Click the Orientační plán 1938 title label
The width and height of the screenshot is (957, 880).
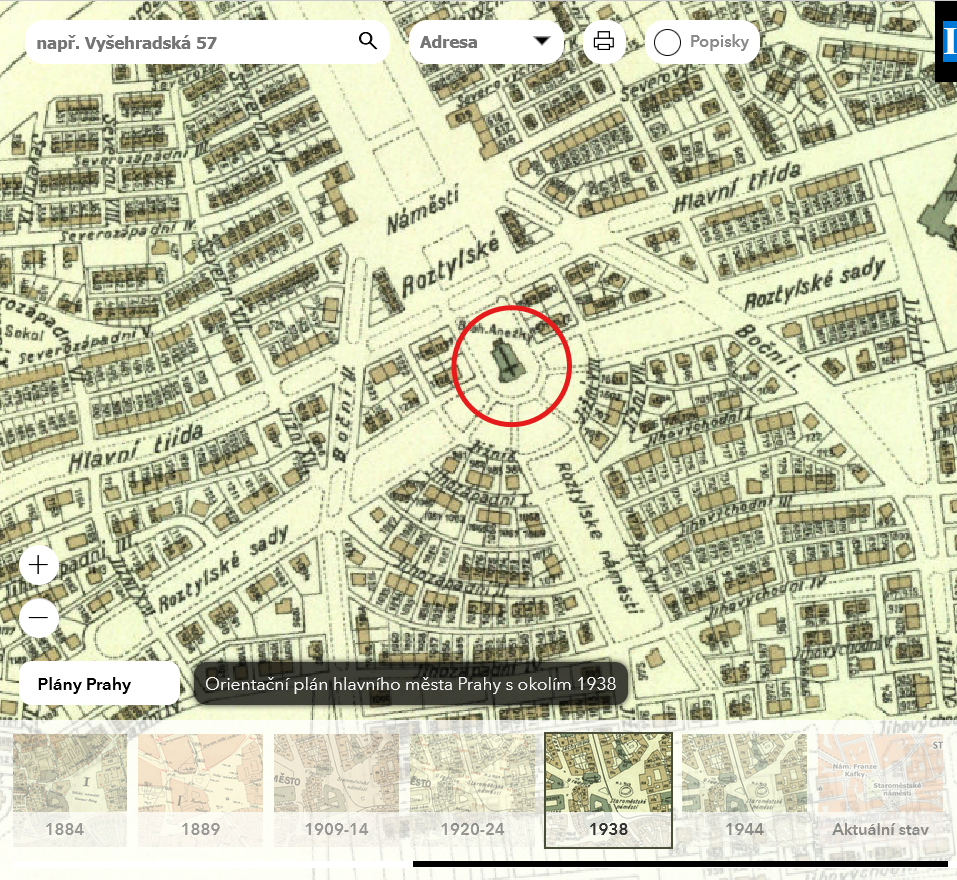pyautogui.click(x=410, y=684)
